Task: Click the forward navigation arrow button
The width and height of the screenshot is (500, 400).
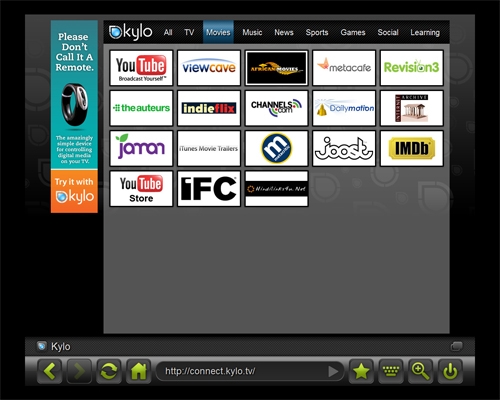Action: 79,371
